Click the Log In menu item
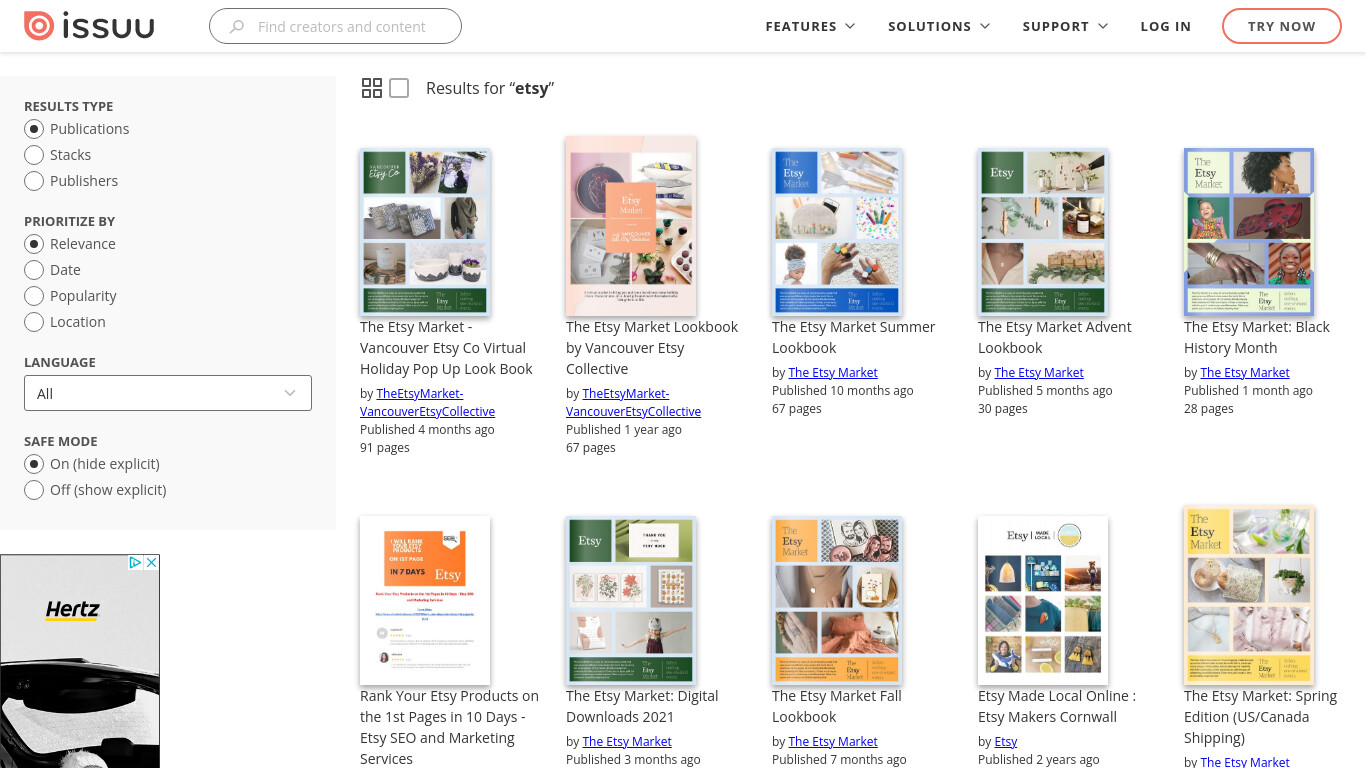 coord(1166,26)
